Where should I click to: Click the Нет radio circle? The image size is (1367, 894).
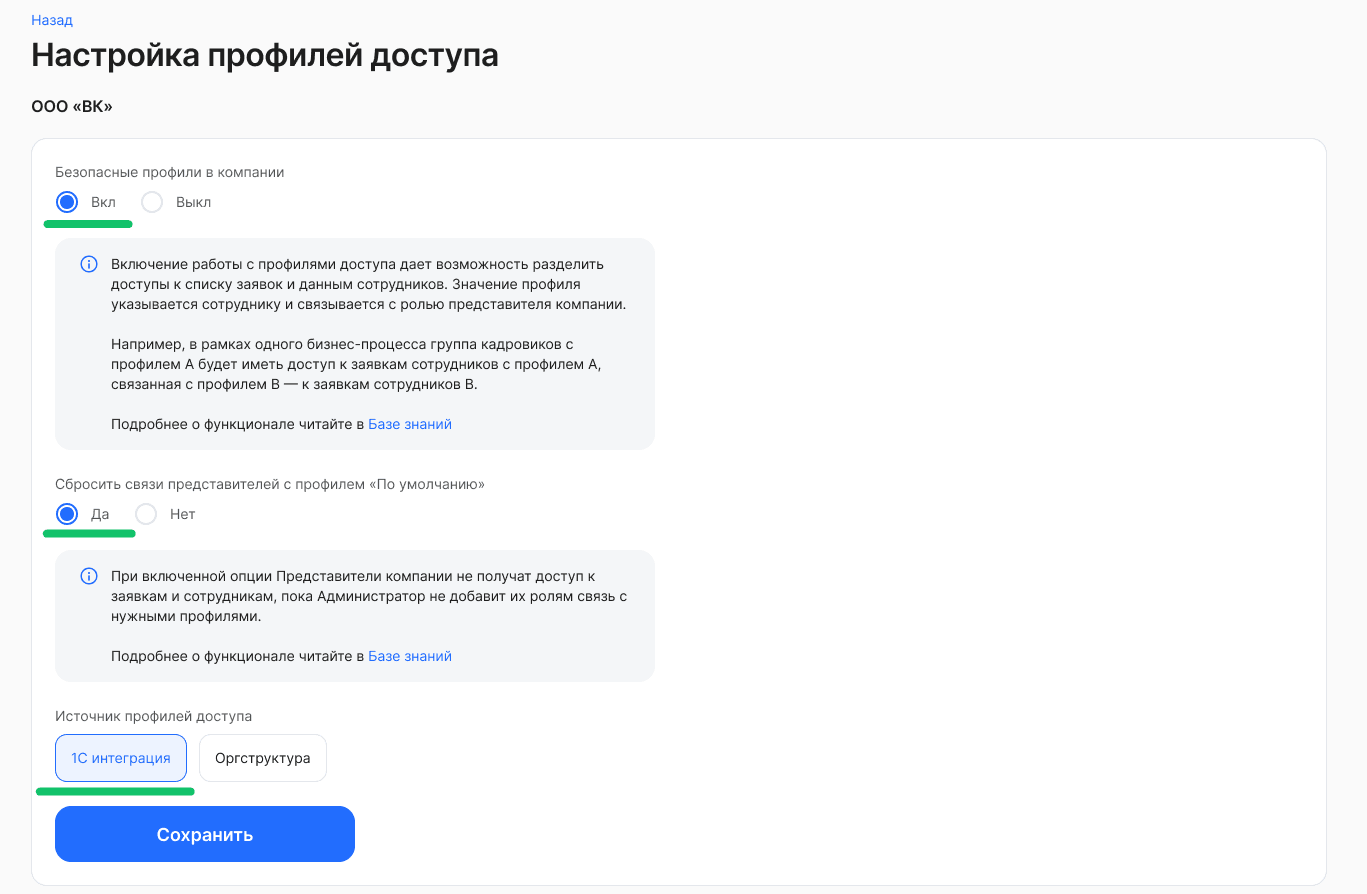[x=146, y=513]
